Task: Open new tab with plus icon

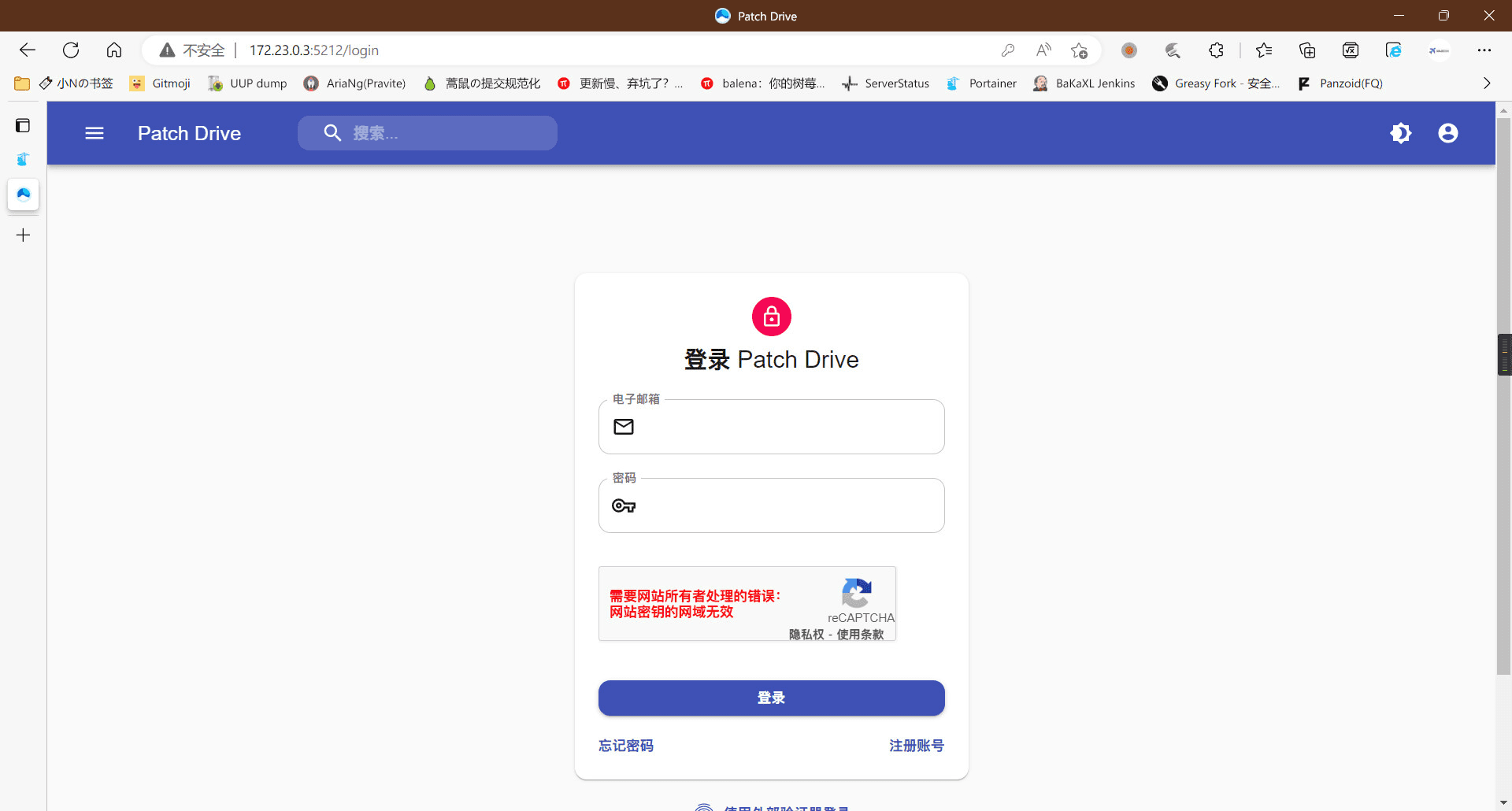Action: click(x=23, y=235)
